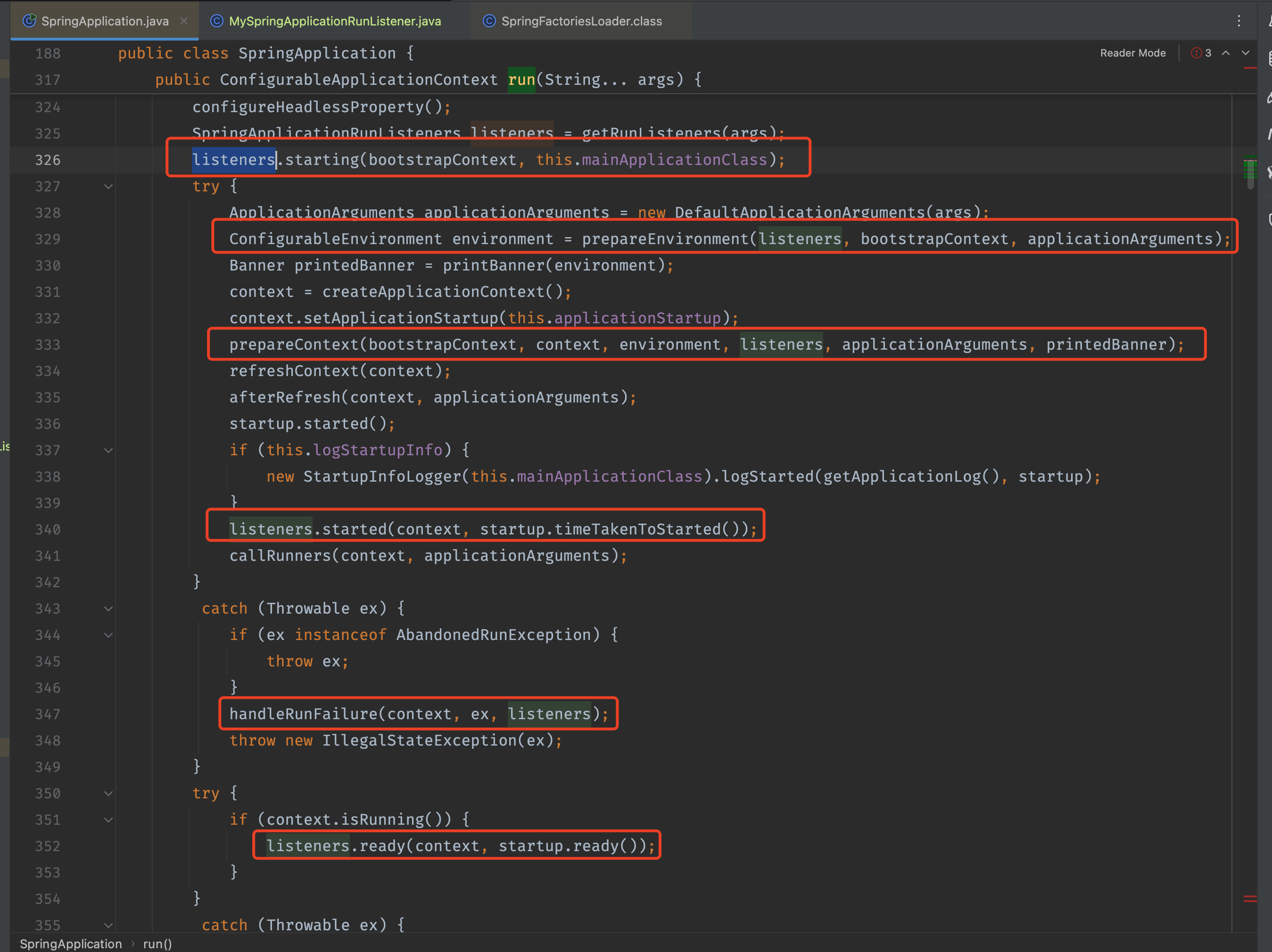Click createApplicationContext() on line 331
Screen dimensions: 1272x952
pyautogui.click(x=442, y=292)
